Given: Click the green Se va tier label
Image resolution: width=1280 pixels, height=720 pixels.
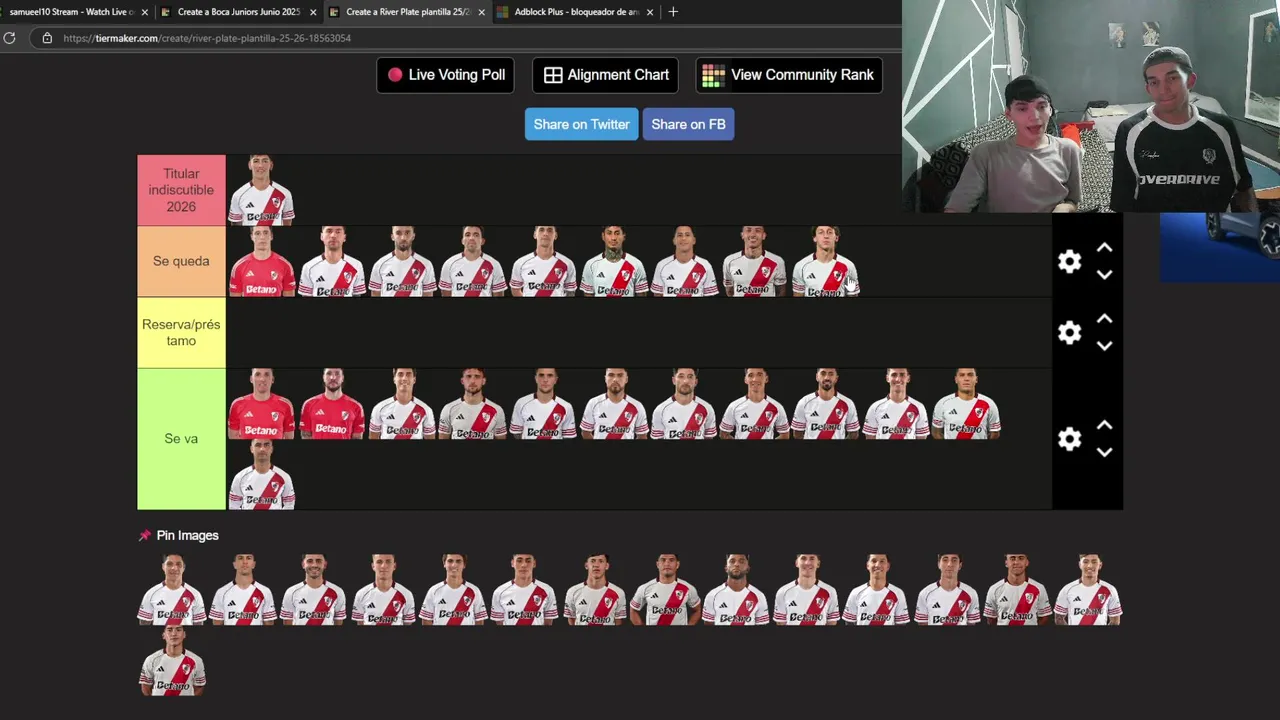Looking at the screenshot, I should (x=181, y=439).
